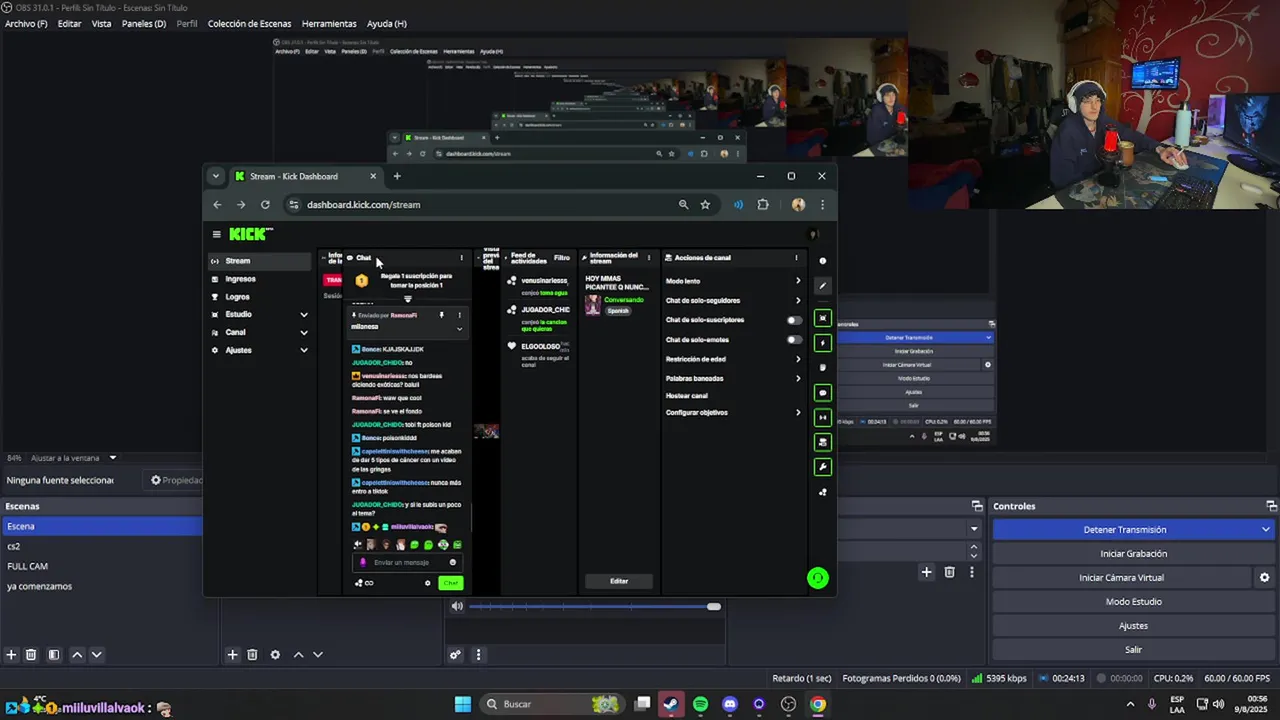Open source properties gear icon
Viewport: 1280px width, 720px height.
click(275, 655)
